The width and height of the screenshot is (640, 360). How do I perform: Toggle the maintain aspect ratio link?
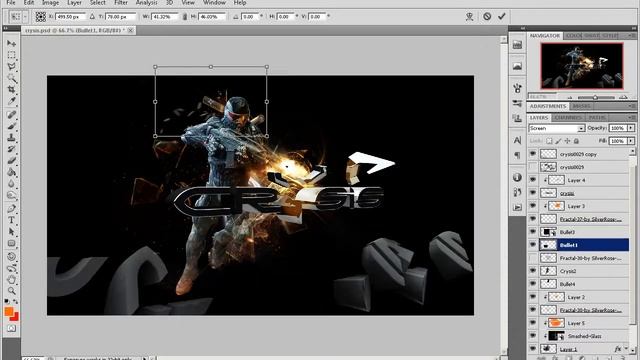coord(184,17)
